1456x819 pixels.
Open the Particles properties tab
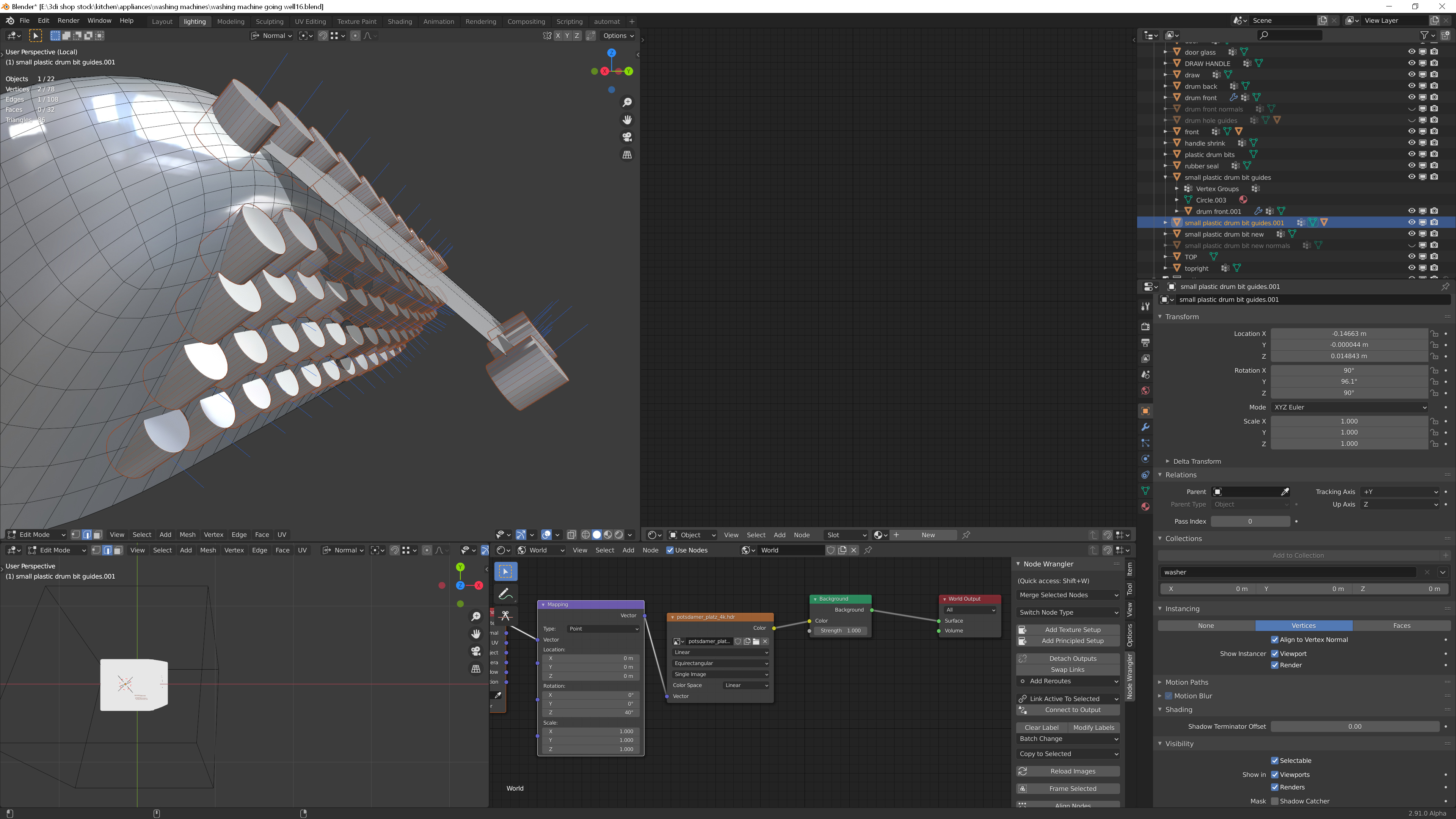(x=1145, y=443)
